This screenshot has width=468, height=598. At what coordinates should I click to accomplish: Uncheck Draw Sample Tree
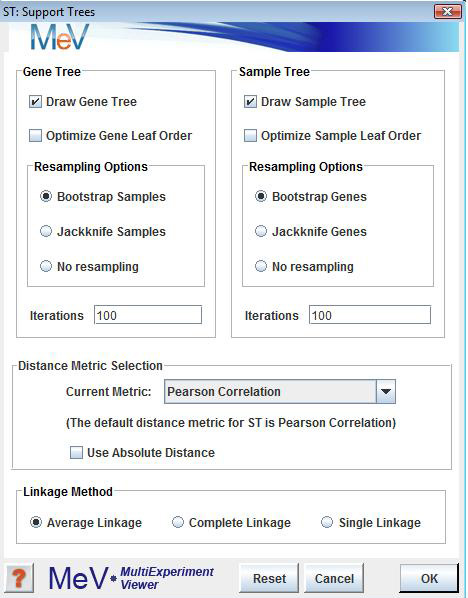pos(250,102)
